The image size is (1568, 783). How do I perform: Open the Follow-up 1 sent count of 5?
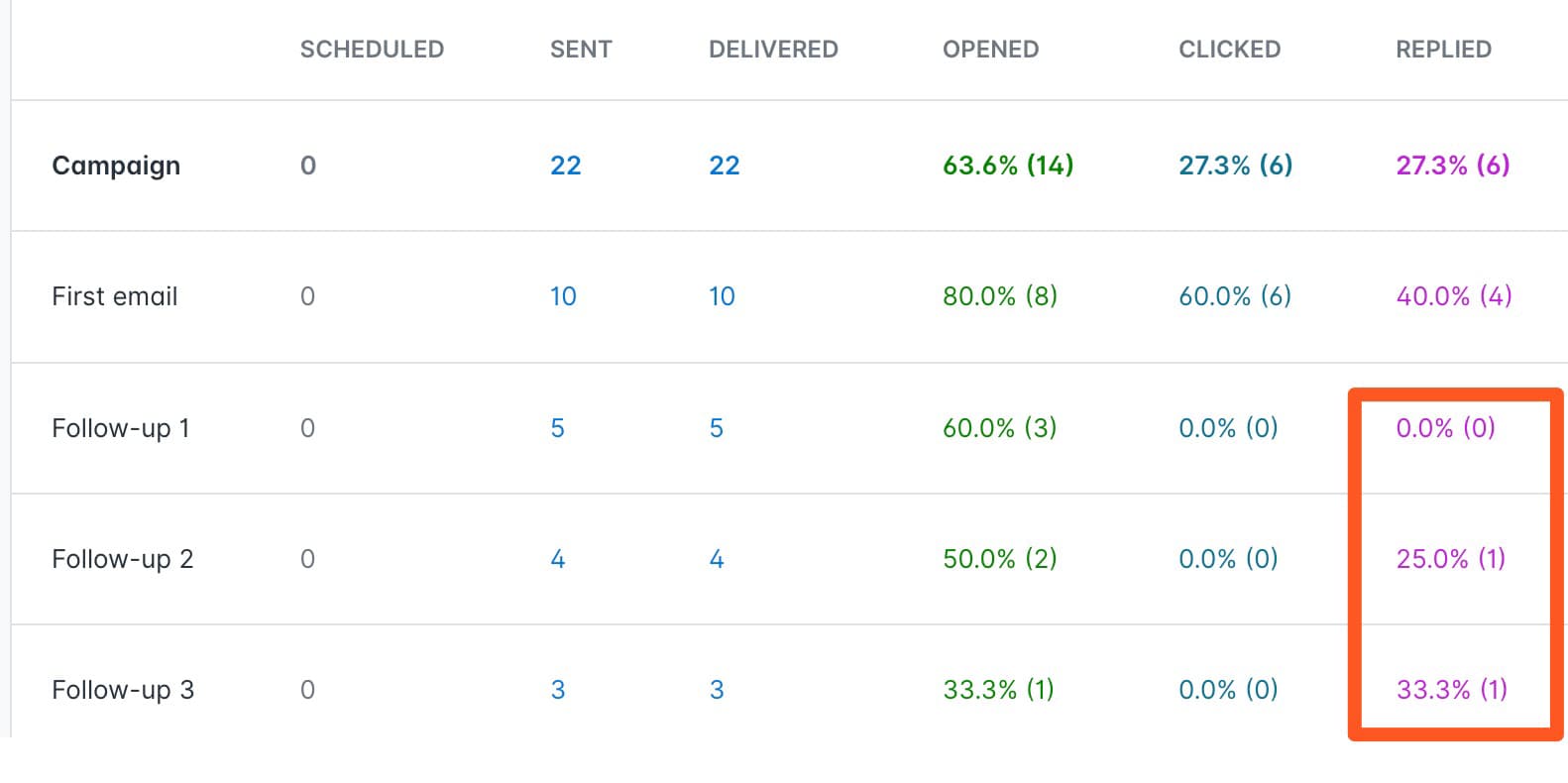tap(557, 428)
